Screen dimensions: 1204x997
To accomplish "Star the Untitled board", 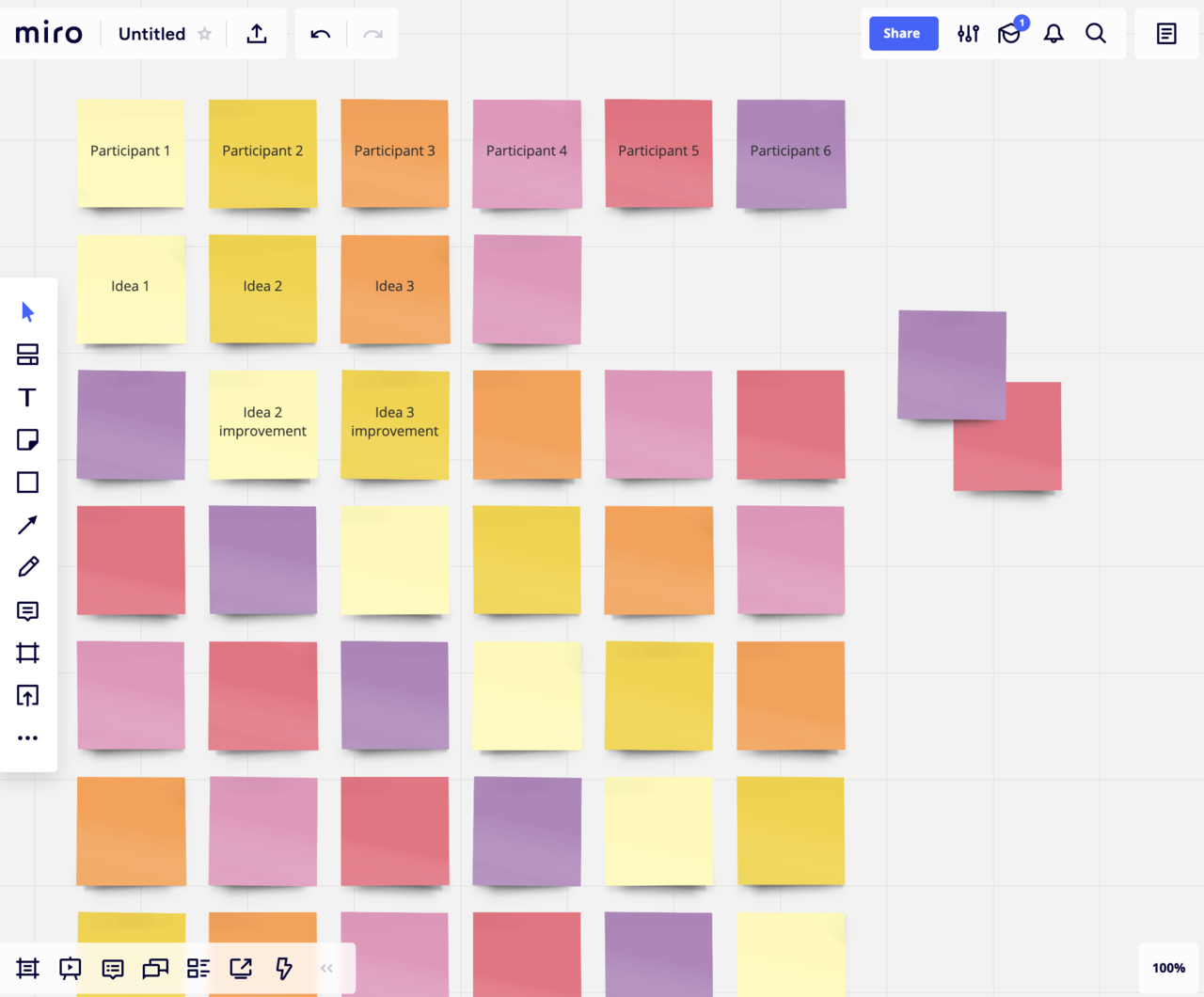I will [204, 34].
